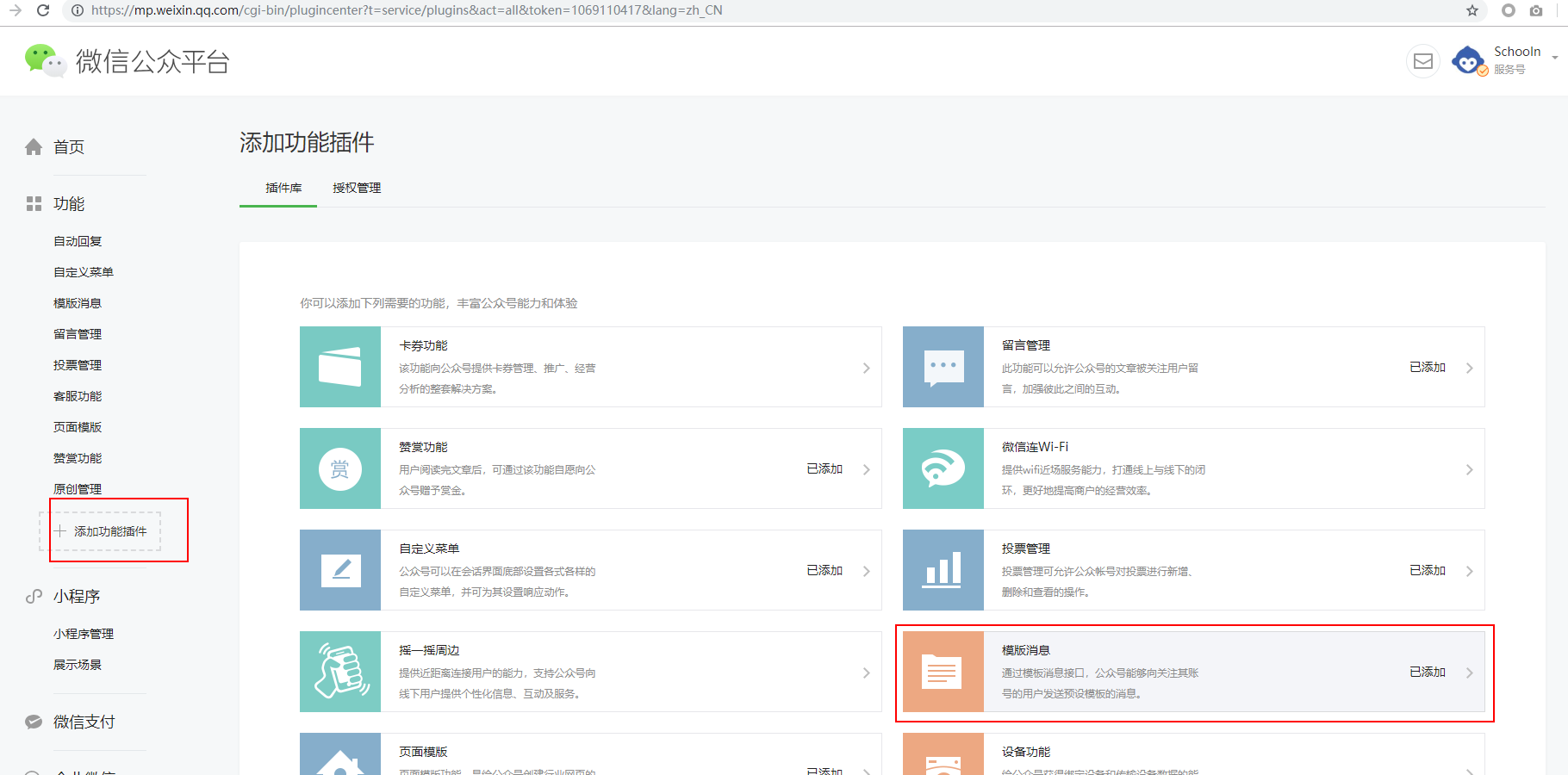Expand the 投票管理 row chevron
1568x775 pixels.
pyautogui.click(x=1470, y=571)
